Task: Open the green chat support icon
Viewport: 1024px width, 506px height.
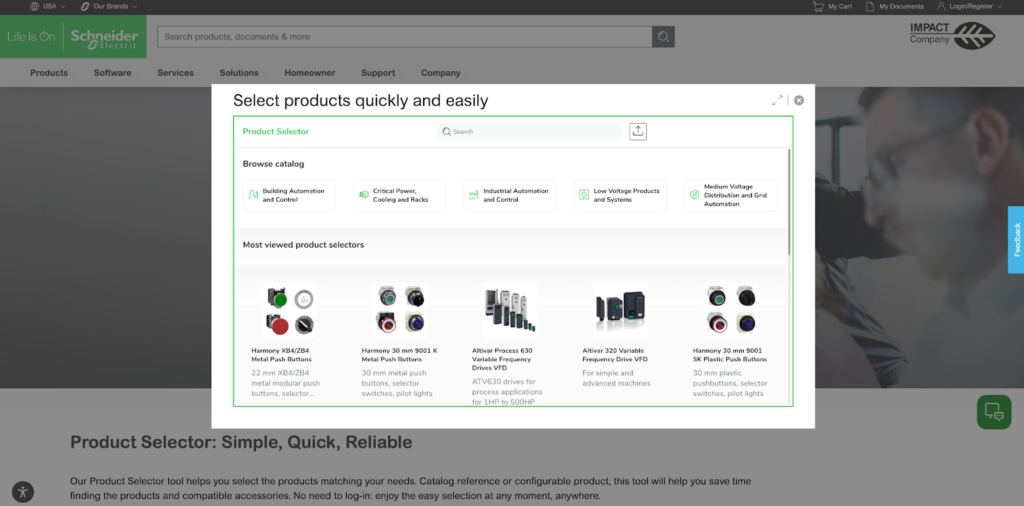Action: (994, 412)
